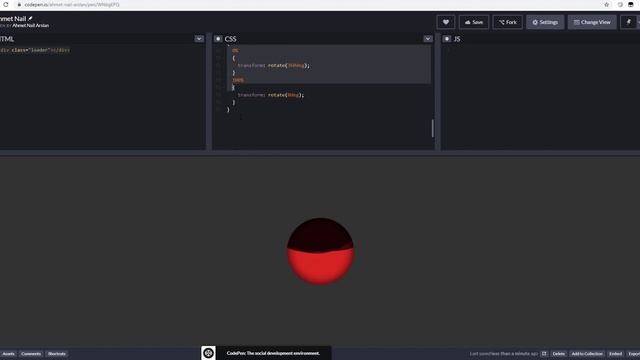The height and width of the screenshot is (360, 640).
Task: Open author Ahmet Nail Arslan profile link
Action: tap(31, 25)
